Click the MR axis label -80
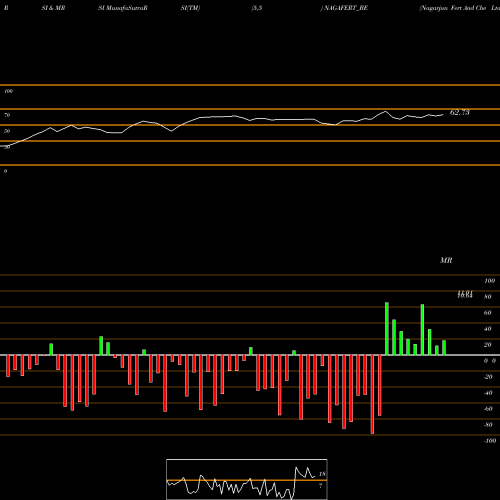The height and width of the screenshot is (500, 500). tap(488, 425)
